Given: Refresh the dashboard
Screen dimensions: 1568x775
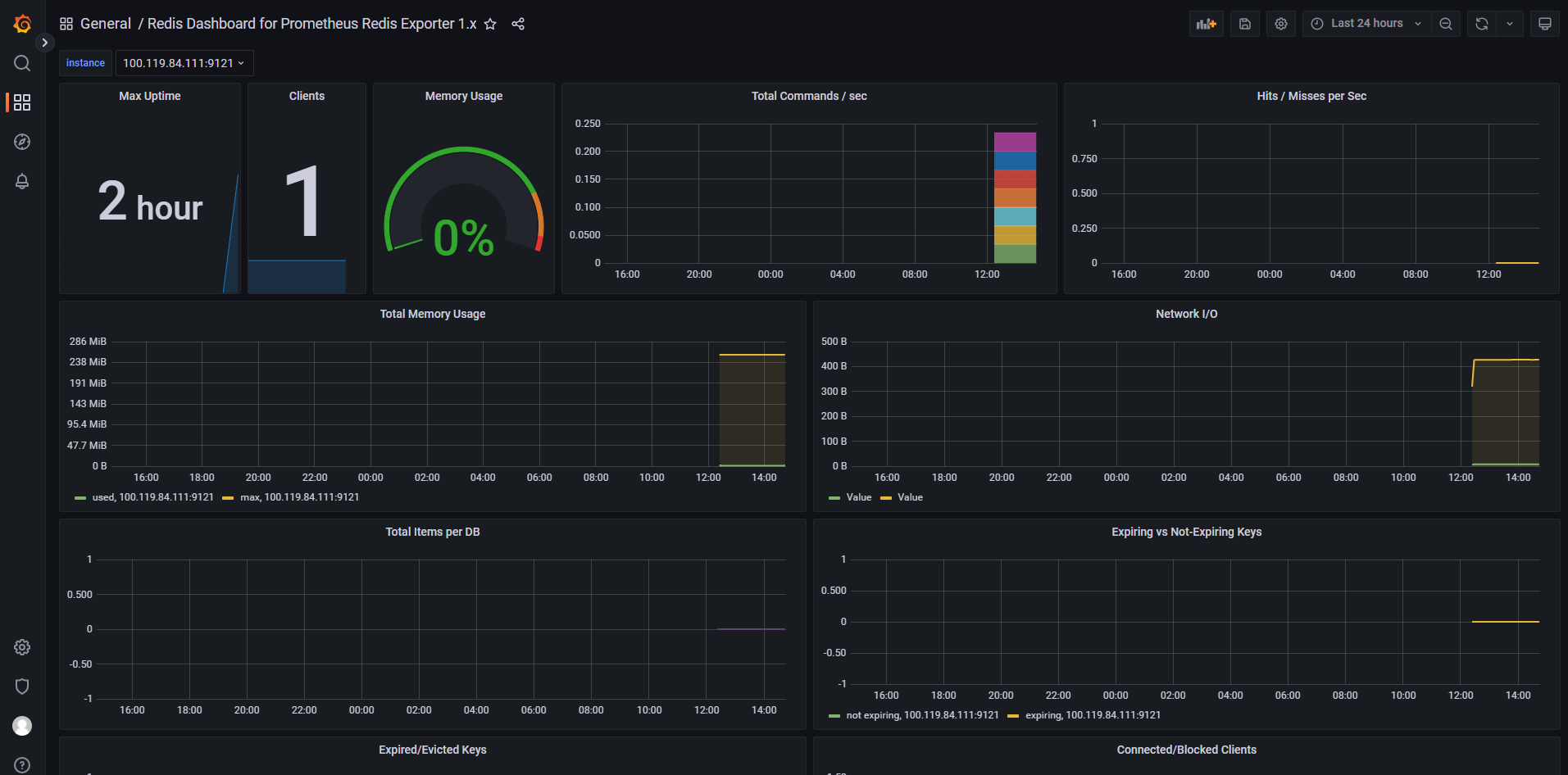Looking at the screenshot, I should coord(1482,24).
